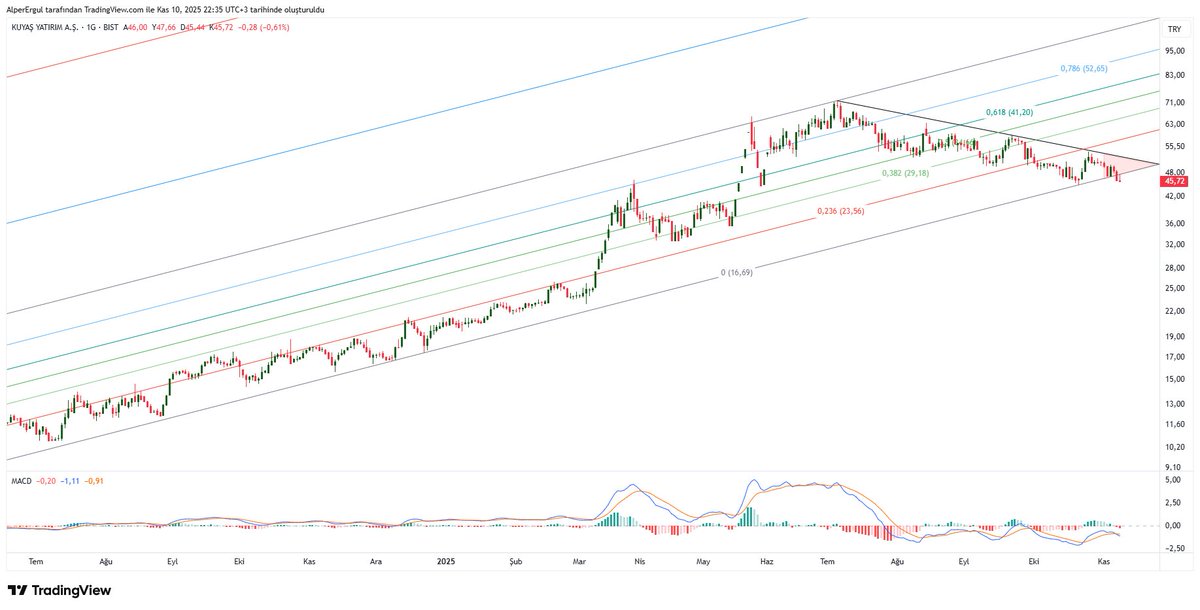Click the Ara month label on the time axis
Viewport: 1200px width, 610px height.
(x=376, y=563)
